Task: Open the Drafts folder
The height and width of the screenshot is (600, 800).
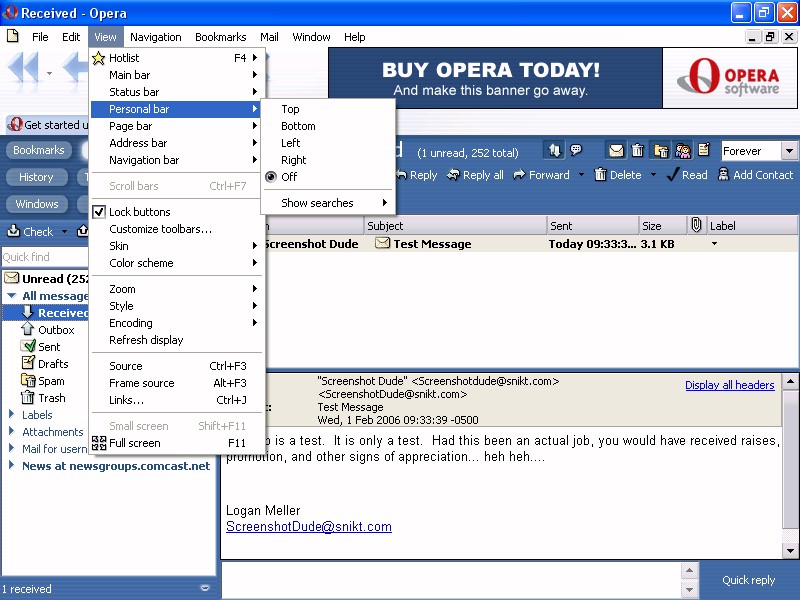Action: 45,363
